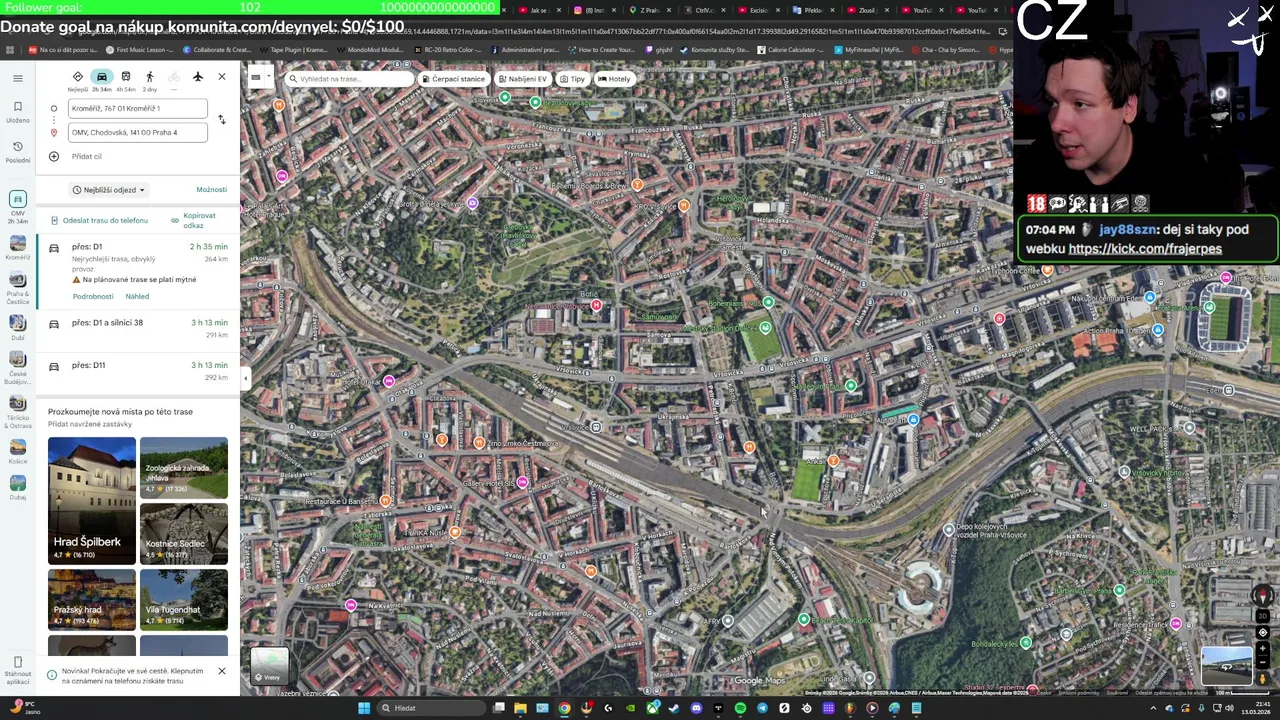1280x720 pixels.
Task: Filter by Čerpací stanice chip
Action: click(453, 79)
